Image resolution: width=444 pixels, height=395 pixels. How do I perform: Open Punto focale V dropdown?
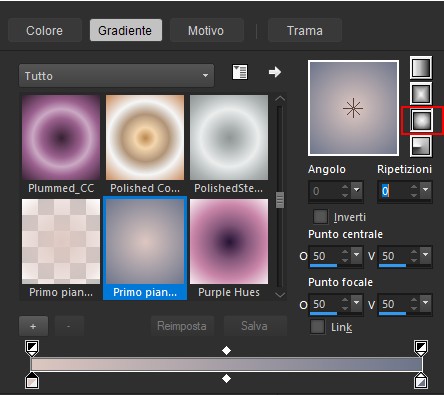point(426,304)
